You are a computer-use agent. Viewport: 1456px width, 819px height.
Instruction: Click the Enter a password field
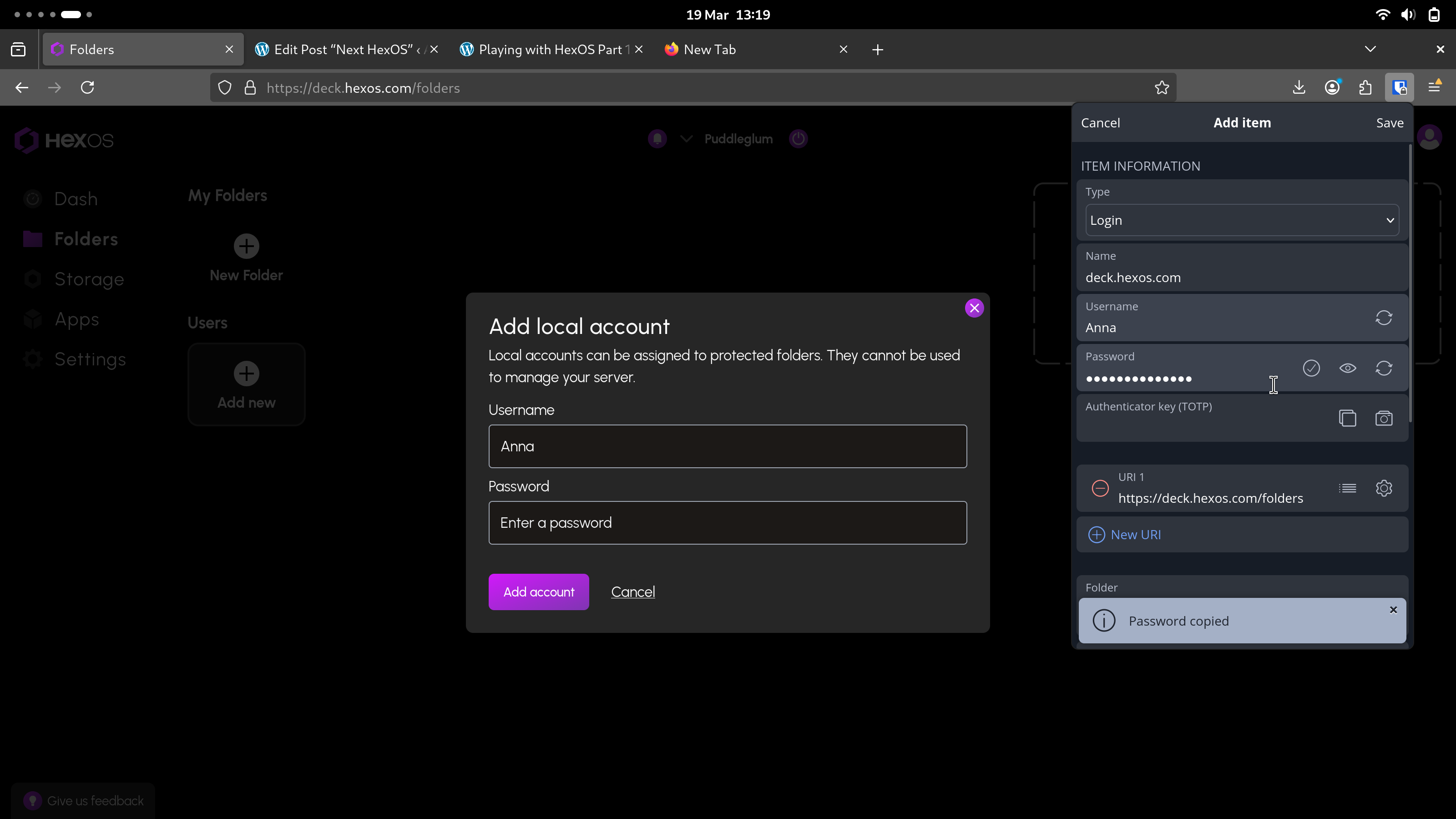728,523
